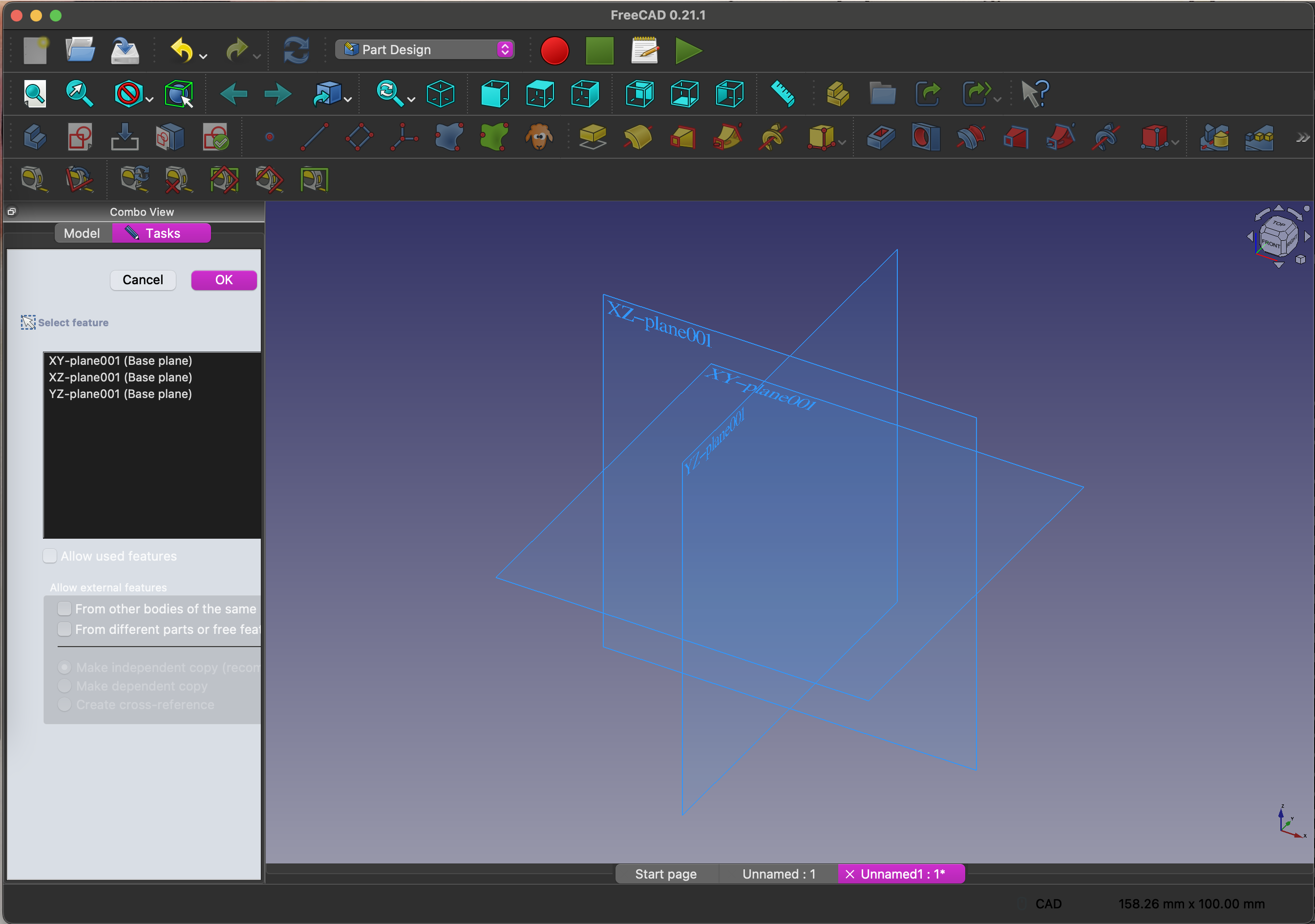Viewport: 1315px width, 924px height.
Task: Activate the measure distance ruler tool
Action: (x=783, y=94)
